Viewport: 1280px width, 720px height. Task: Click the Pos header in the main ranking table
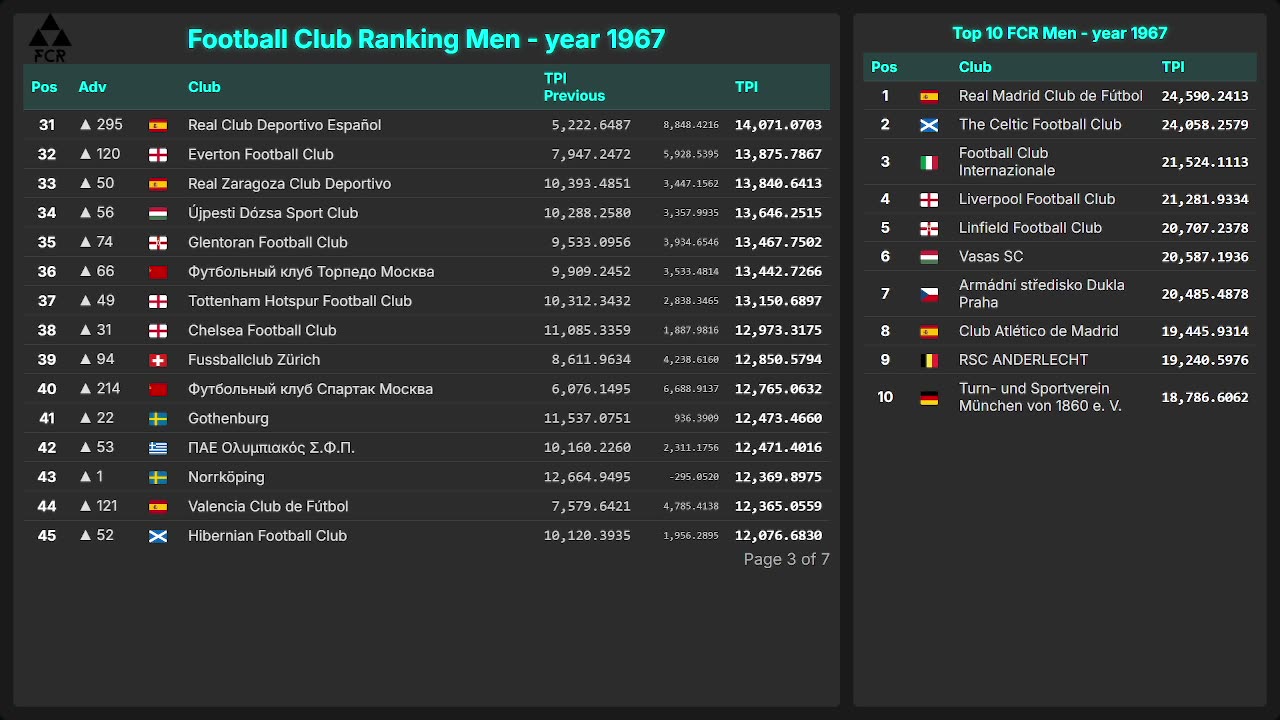pyautogui.click(x=44, y=87)
